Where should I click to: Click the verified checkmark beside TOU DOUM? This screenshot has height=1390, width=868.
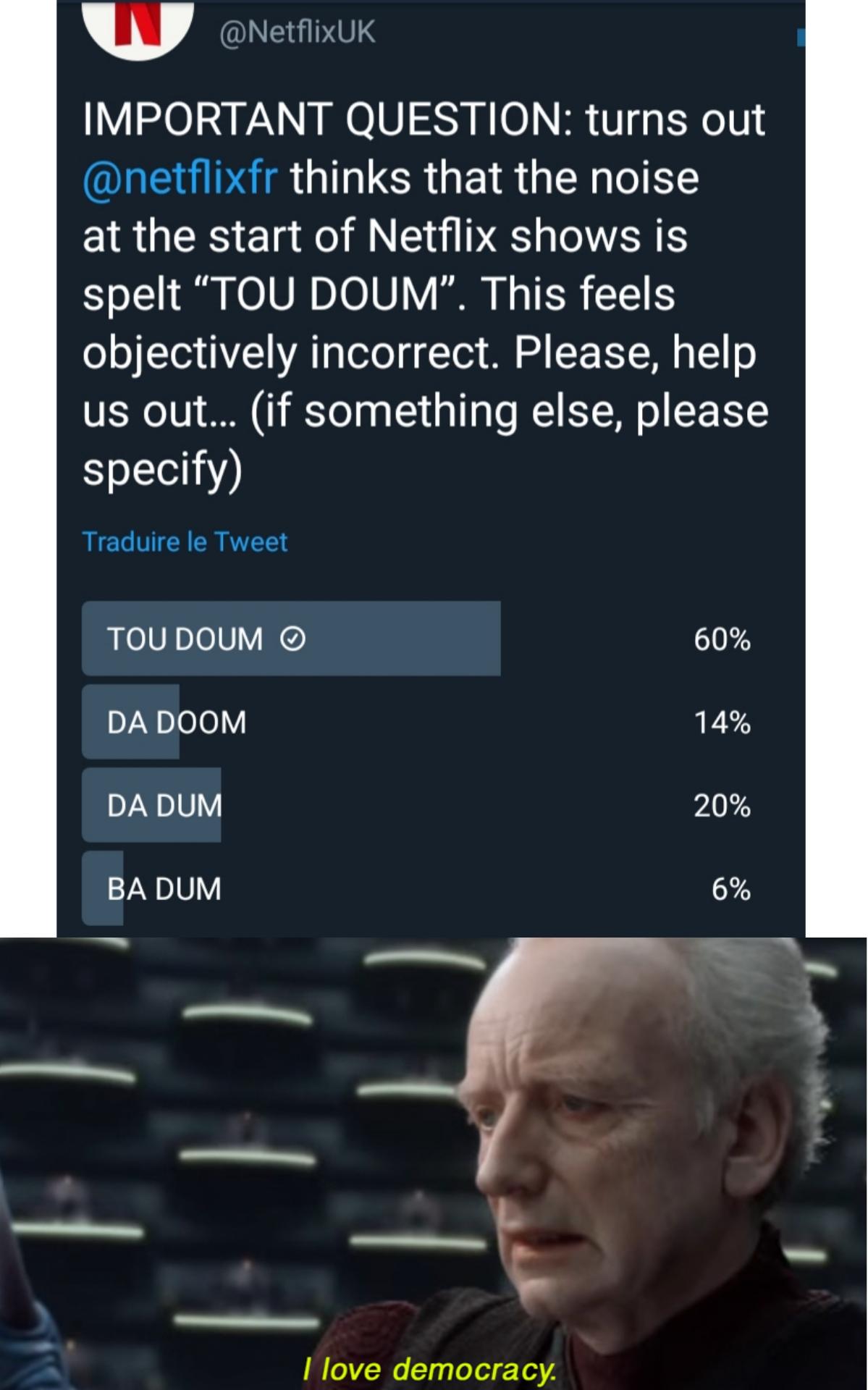coord(292,639)
